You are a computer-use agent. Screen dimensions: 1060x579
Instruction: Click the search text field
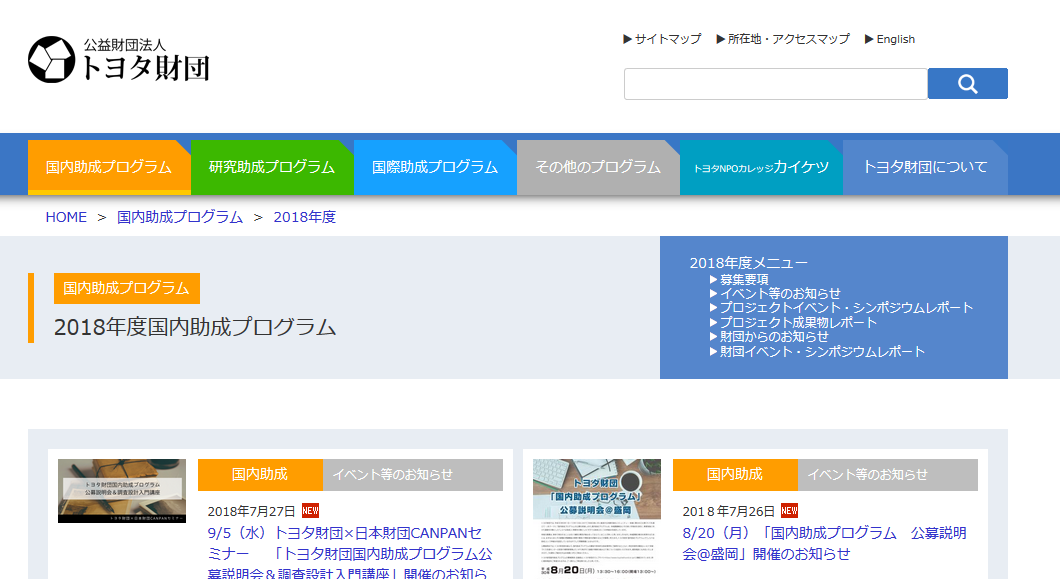click(775, 84)
